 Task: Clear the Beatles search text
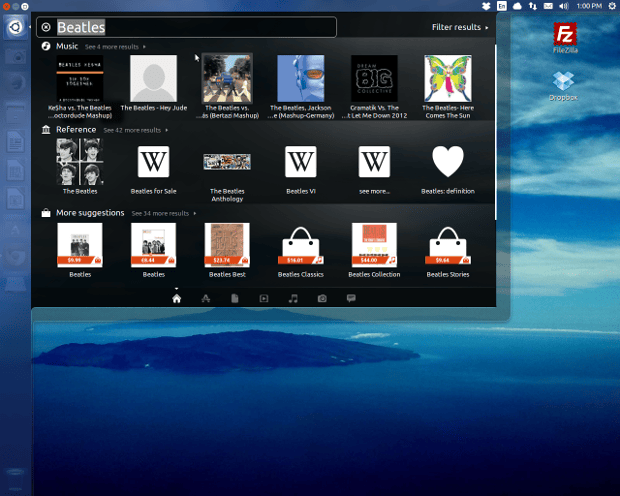pyautogui.click(x=46, y=27)
